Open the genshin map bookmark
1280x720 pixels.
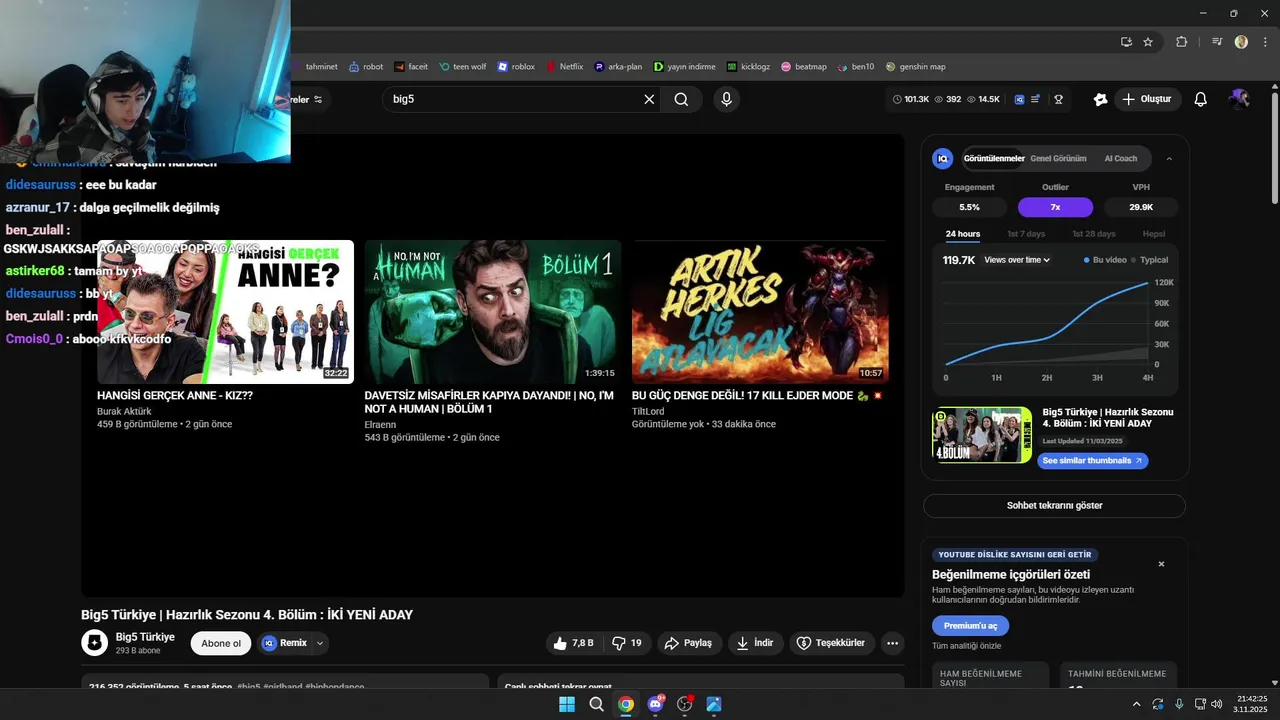point(915,67)
